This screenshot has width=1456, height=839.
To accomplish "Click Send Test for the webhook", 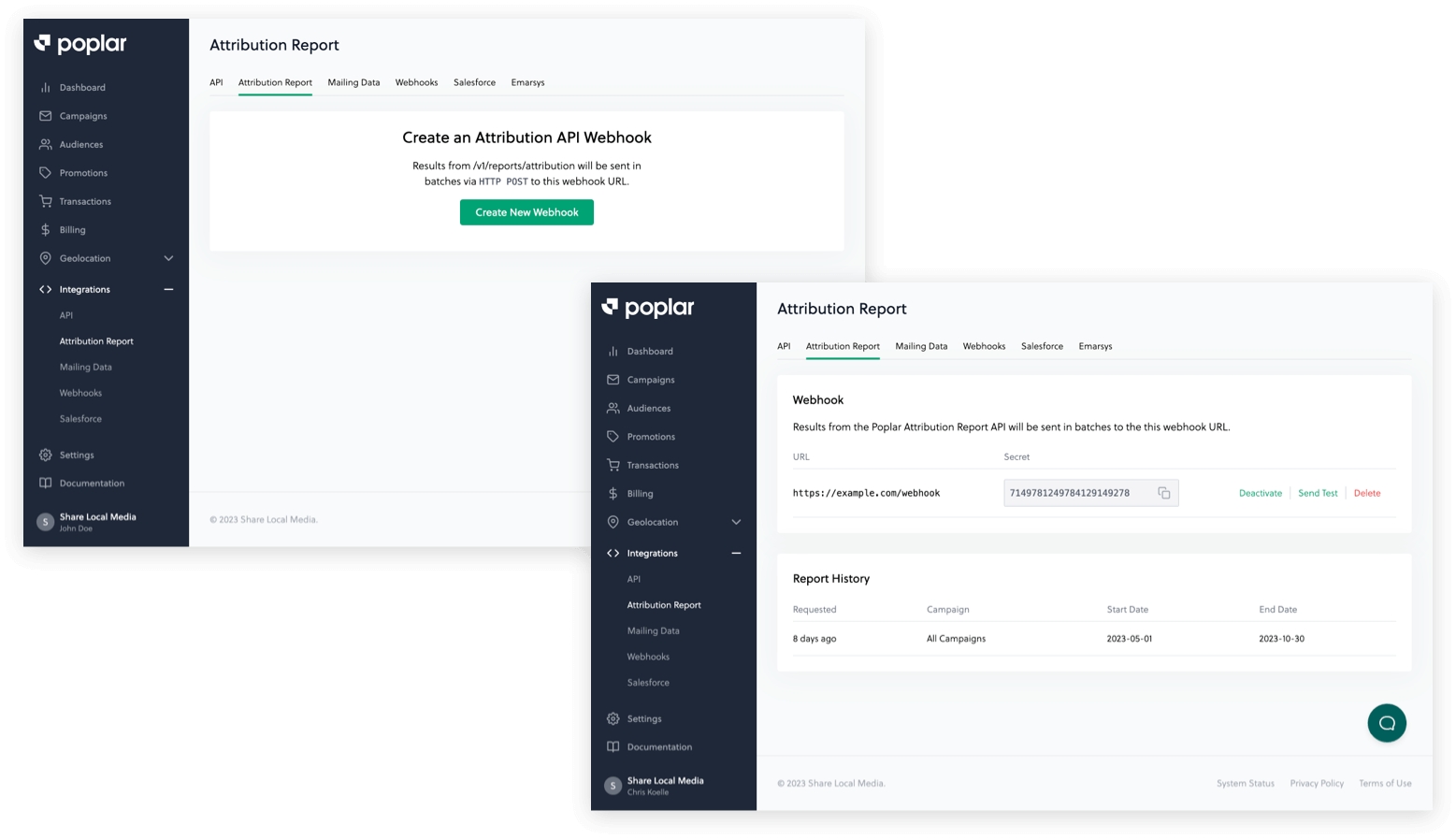I will pos(1317,493).
